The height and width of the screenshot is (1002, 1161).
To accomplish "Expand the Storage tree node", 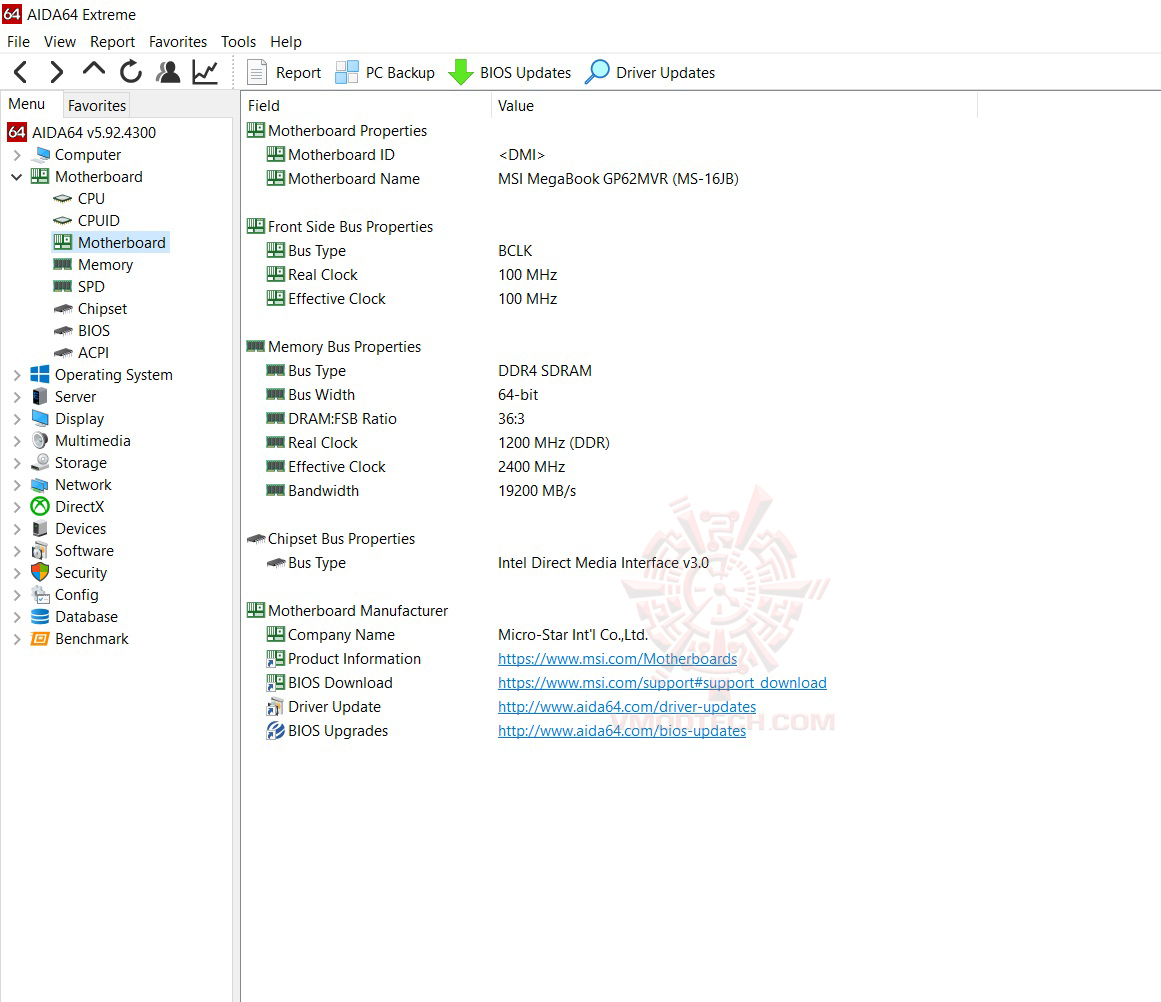I will [x=16, y=463].
